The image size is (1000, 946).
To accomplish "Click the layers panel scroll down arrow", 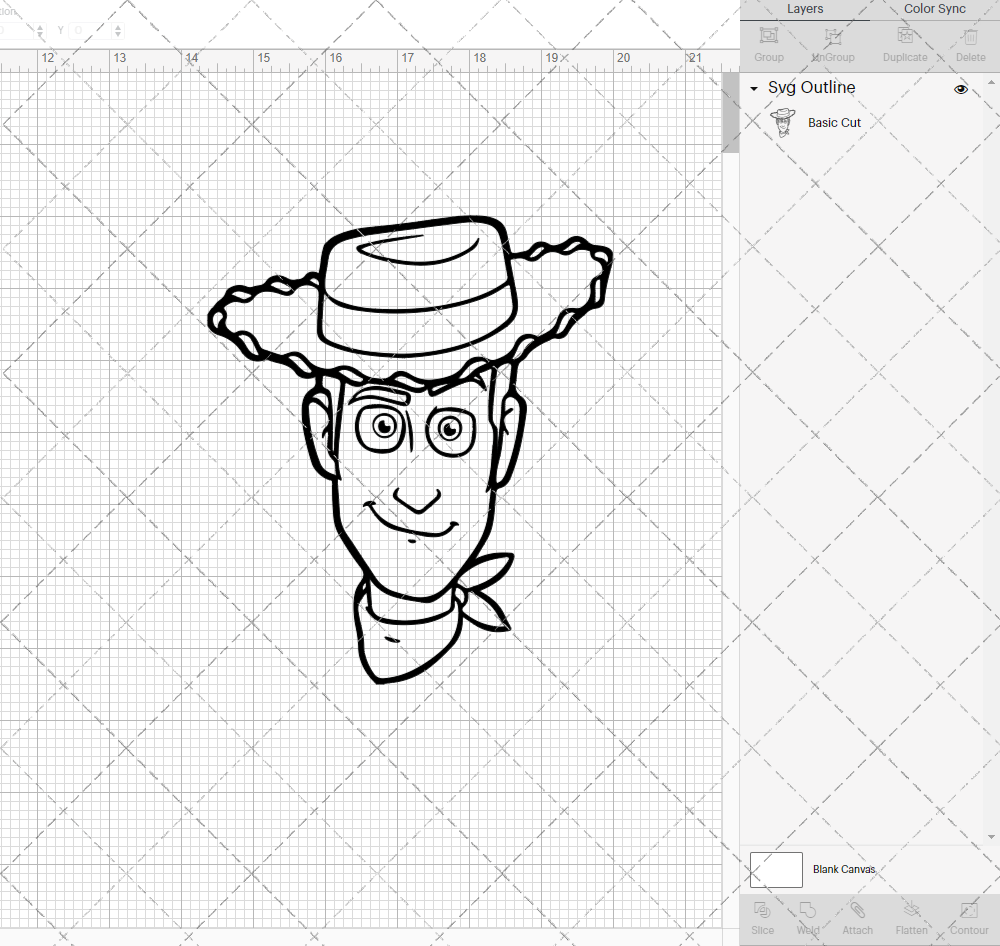I will (990, 837).
